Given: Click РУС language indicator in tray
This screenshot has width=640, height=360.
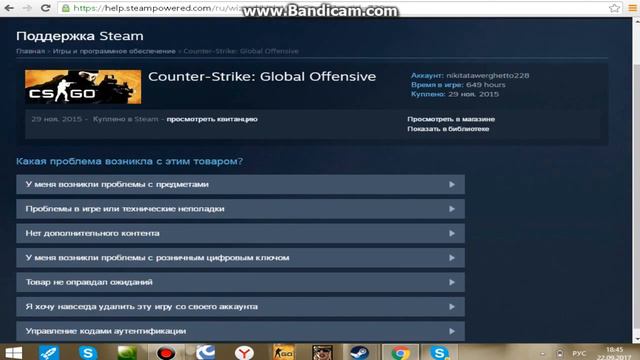Looking at the screenshot, I should click(579, 353).
